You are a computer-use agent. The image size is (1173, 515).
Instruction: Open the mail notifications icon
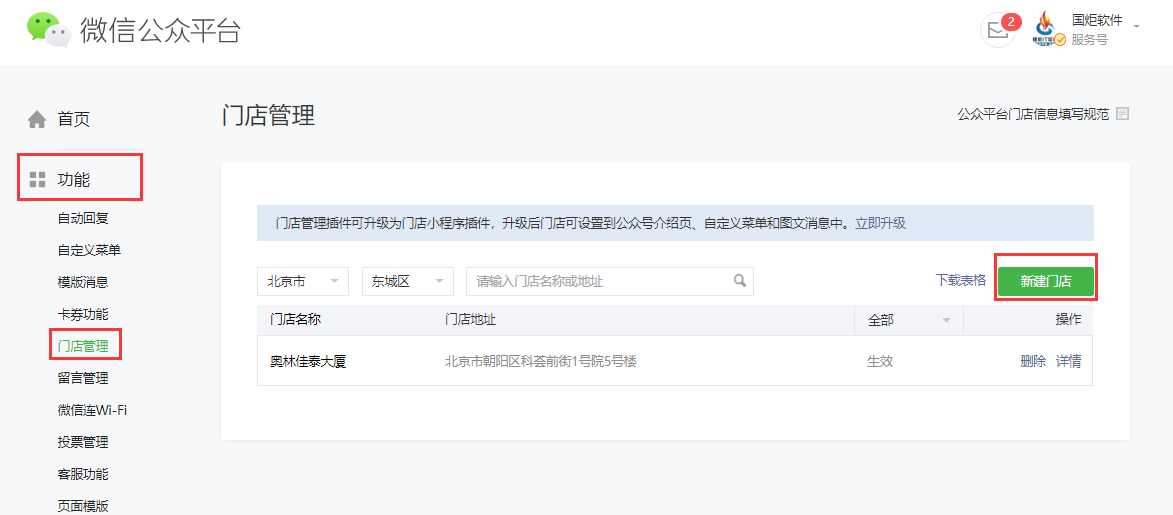pos(998,31)
